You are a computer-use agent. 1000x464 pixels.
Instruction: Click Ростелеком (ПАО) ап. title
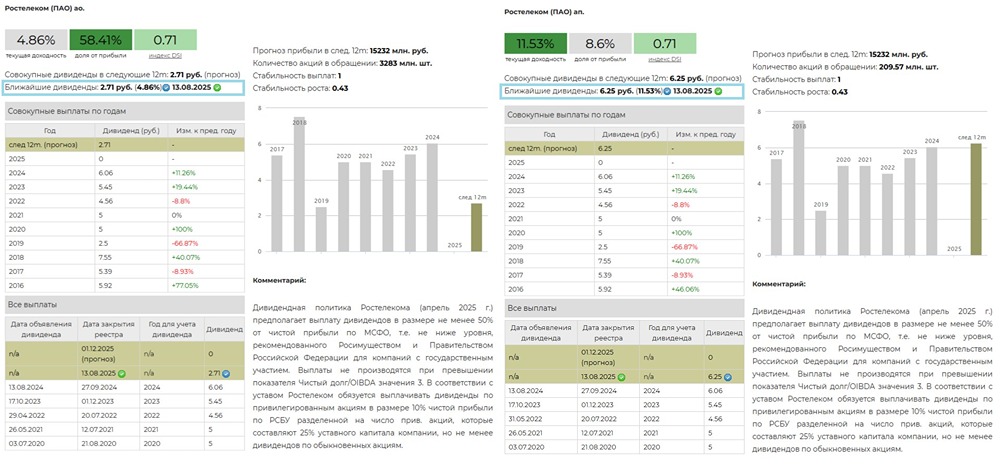tap(543, 11)
